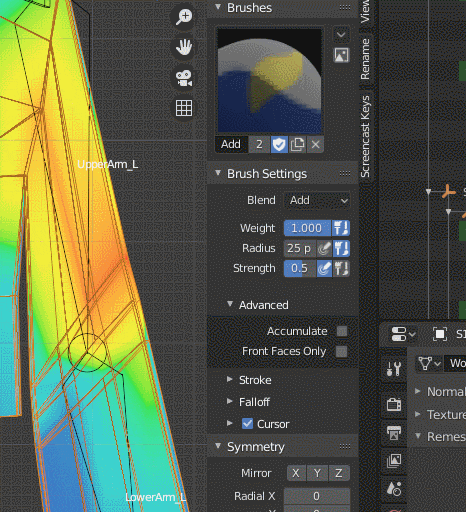Screen dimensions: 466x512
Task: Open the Tool properties tab icon
Action: 394,369
